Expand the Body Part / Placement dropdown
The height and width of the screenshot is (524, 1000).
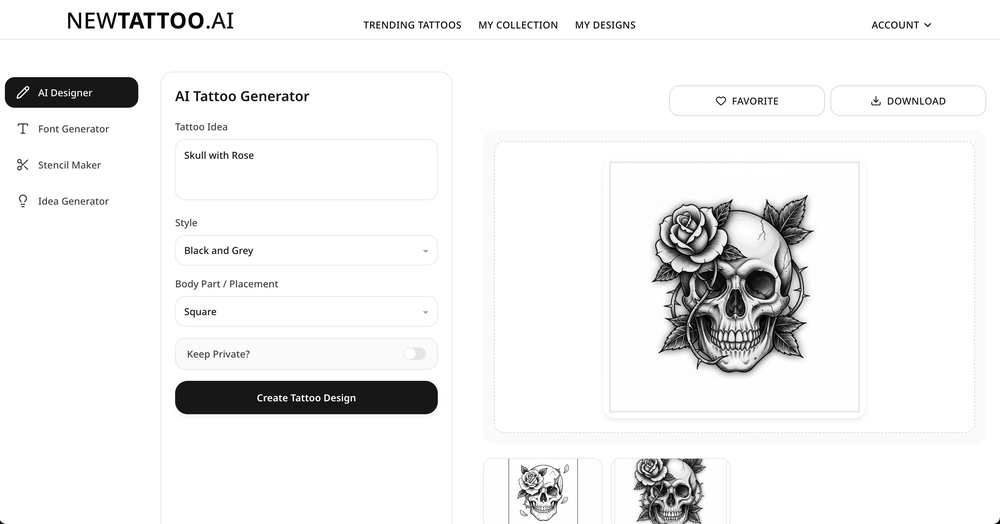(306, 312)
